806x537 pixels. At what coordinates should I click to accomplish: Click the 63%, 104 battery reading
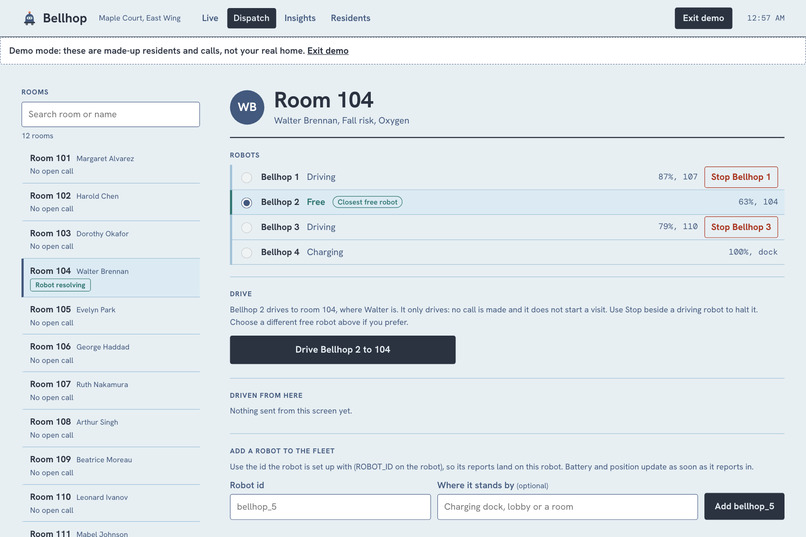pyautogui.click(x=758, y=202)
